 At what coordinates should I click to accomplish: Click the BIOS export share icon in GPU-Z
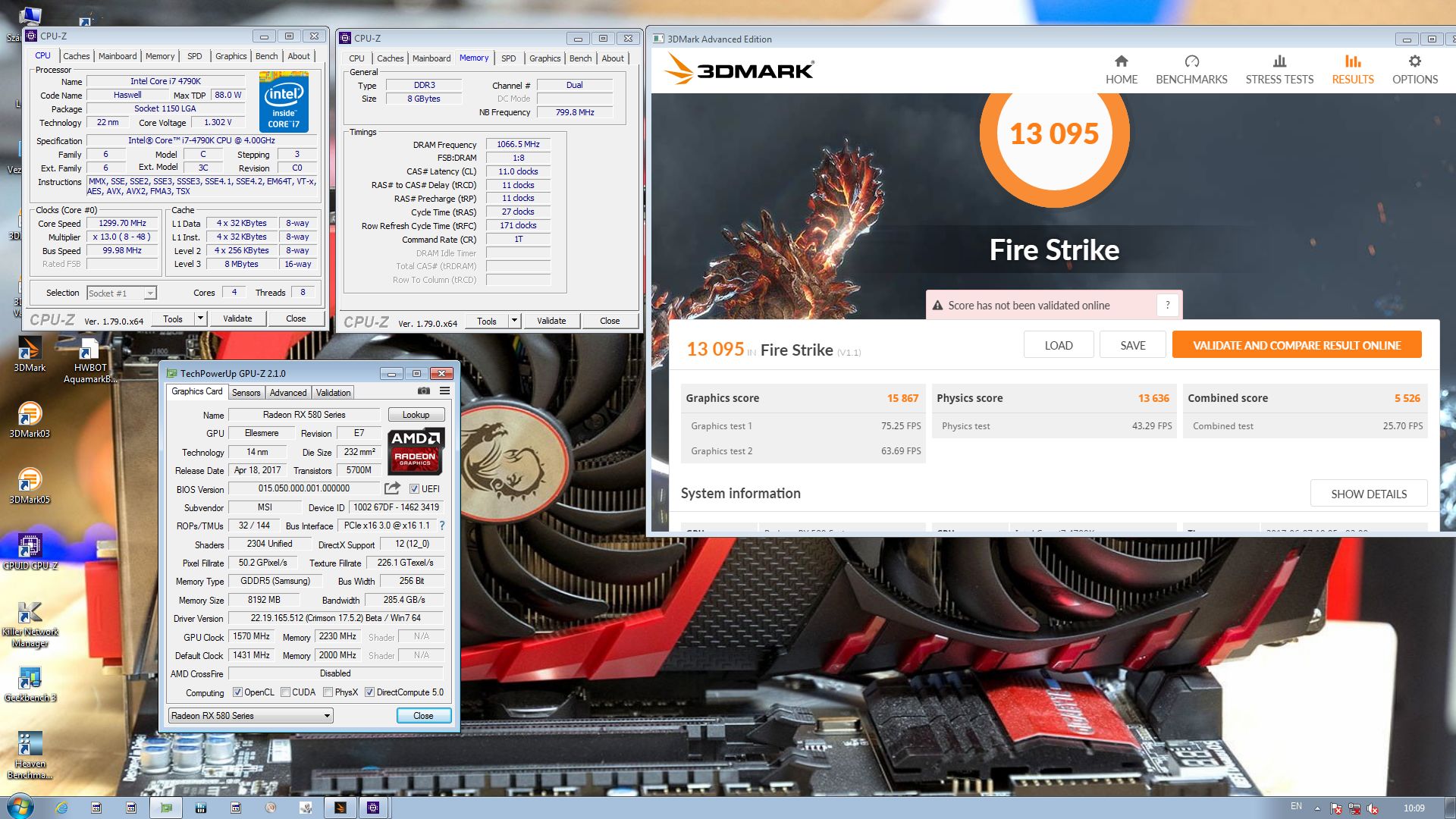[392, 488]
